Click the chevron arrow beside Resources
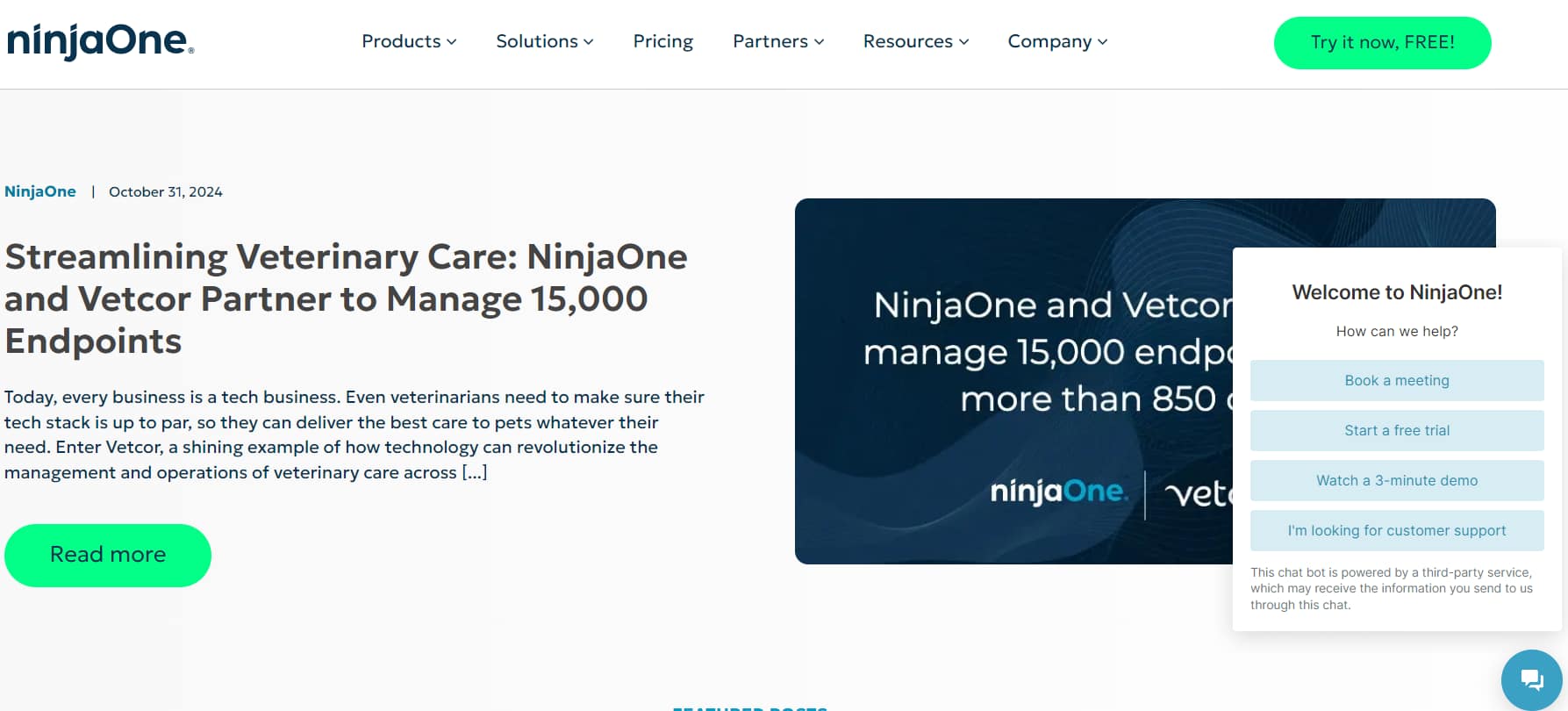This screenshot has height=711, width=1568. click(964, 42)
